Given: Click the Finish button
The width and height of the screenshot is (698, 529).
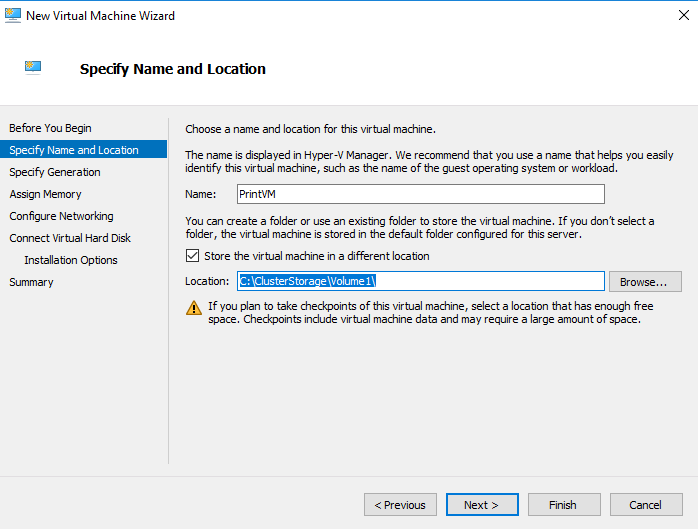Looking at the screenshot, I should [x=564, y=505].
